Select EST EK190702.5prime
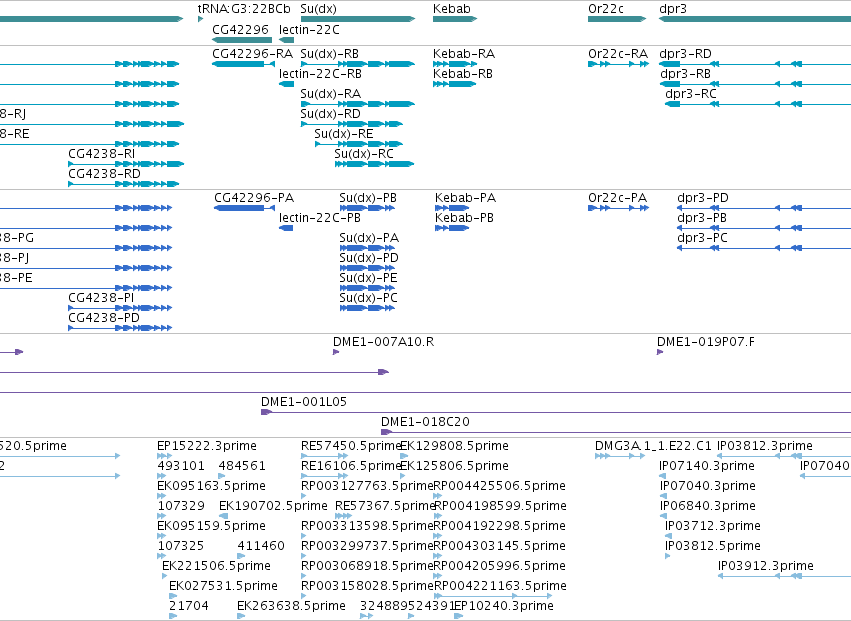The image size is (851, 621). (224, 516)
